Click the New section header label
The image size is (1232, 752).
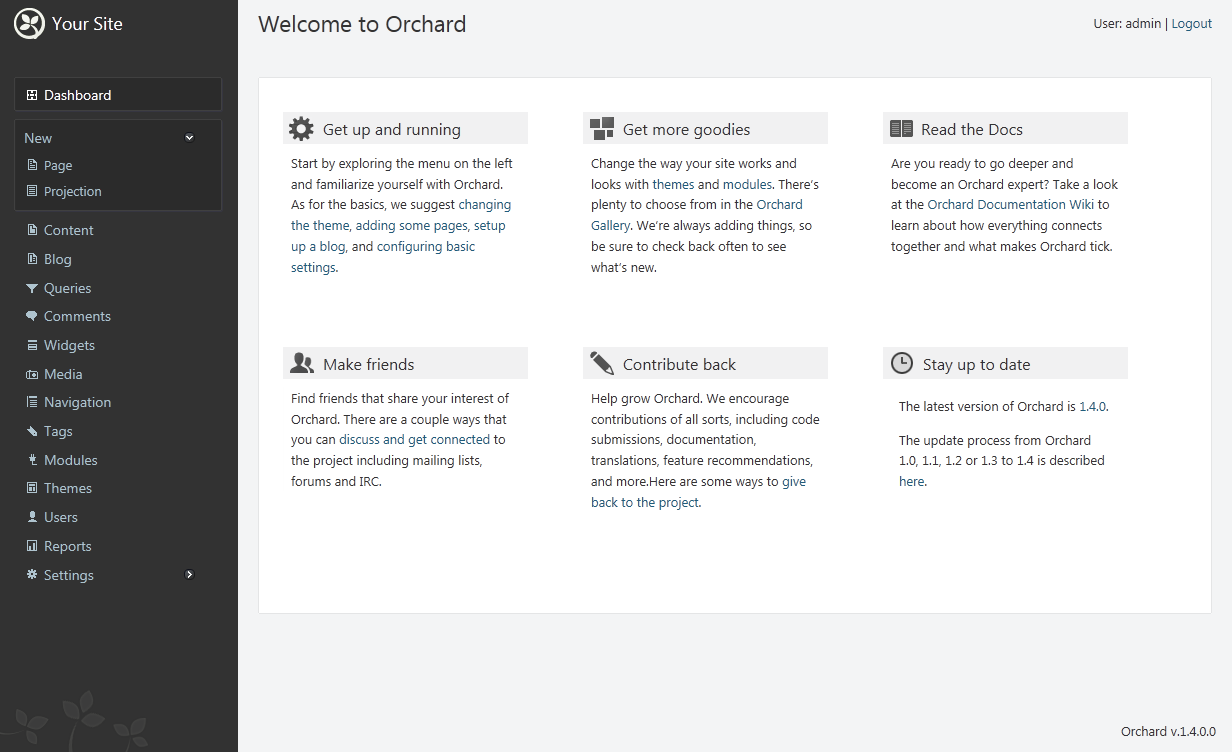38,138
